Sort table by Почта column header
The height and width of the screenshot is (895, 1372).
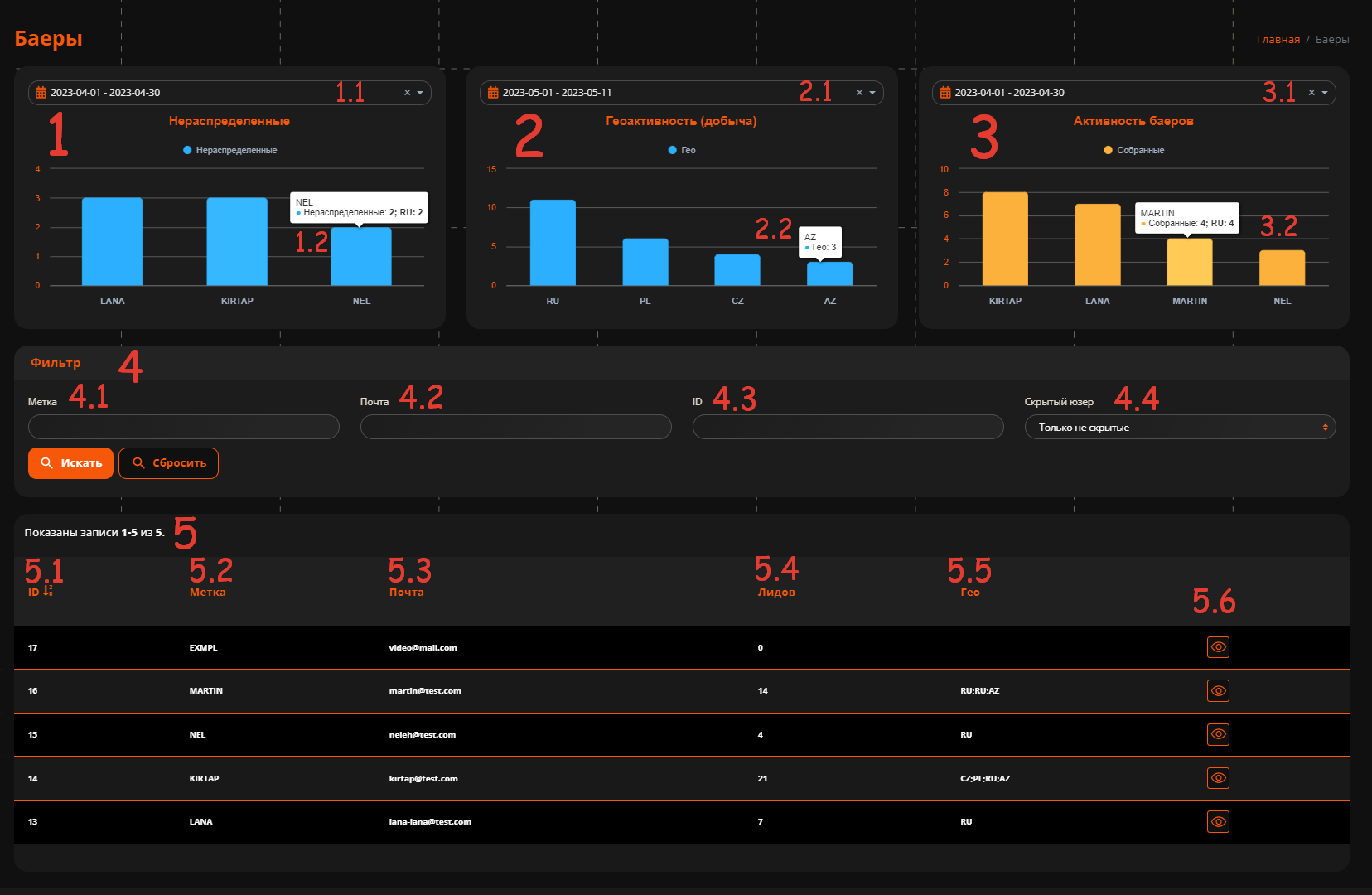coord(406,593)
